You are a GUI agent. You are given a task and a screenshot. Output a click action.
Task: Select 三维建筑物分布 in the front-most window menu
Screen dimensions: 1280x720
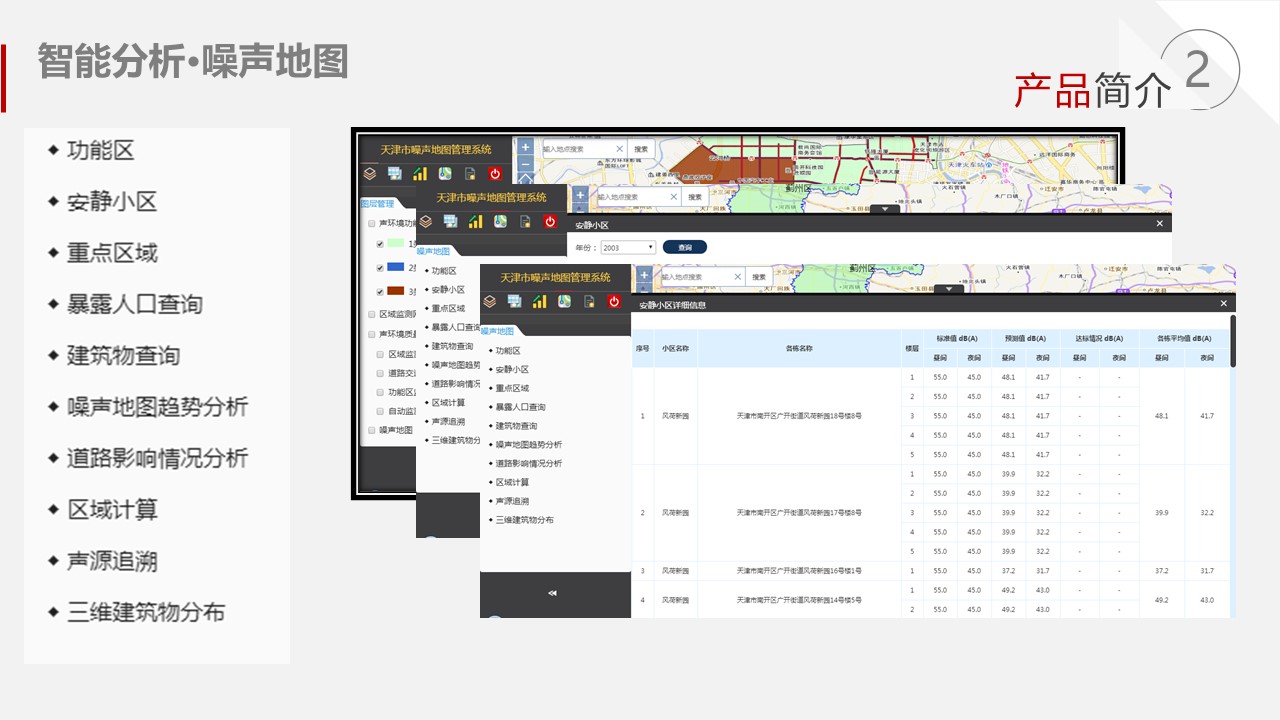tap(524, 520)
